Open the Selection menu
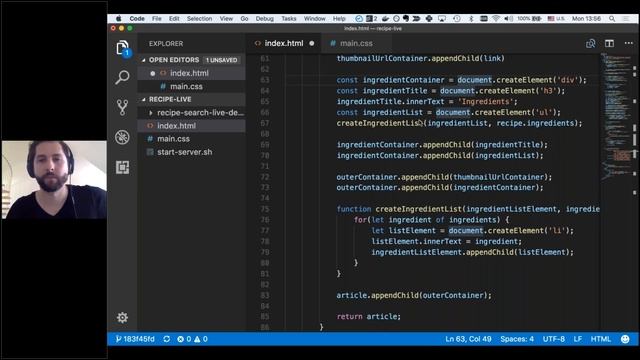The image size is (640, 360). point(199,18)
